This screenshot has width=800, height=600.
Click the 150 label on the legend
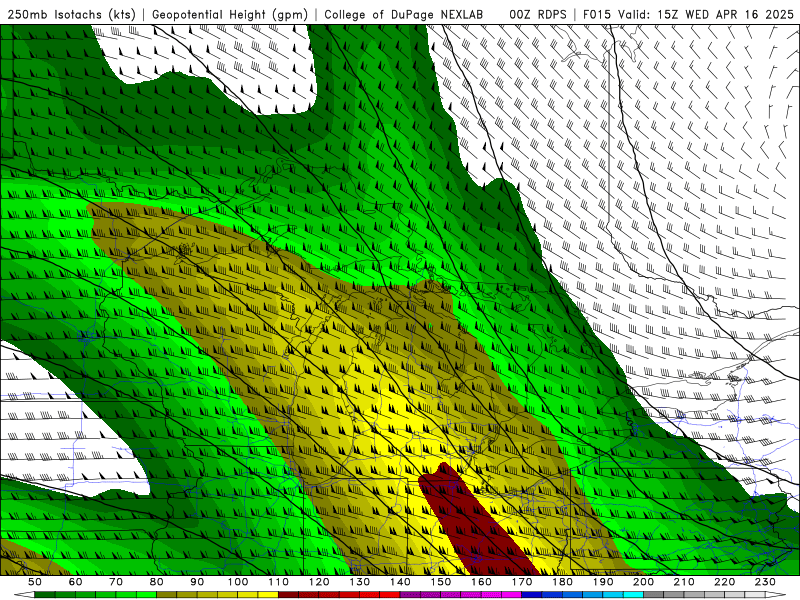tap(441, 582)
